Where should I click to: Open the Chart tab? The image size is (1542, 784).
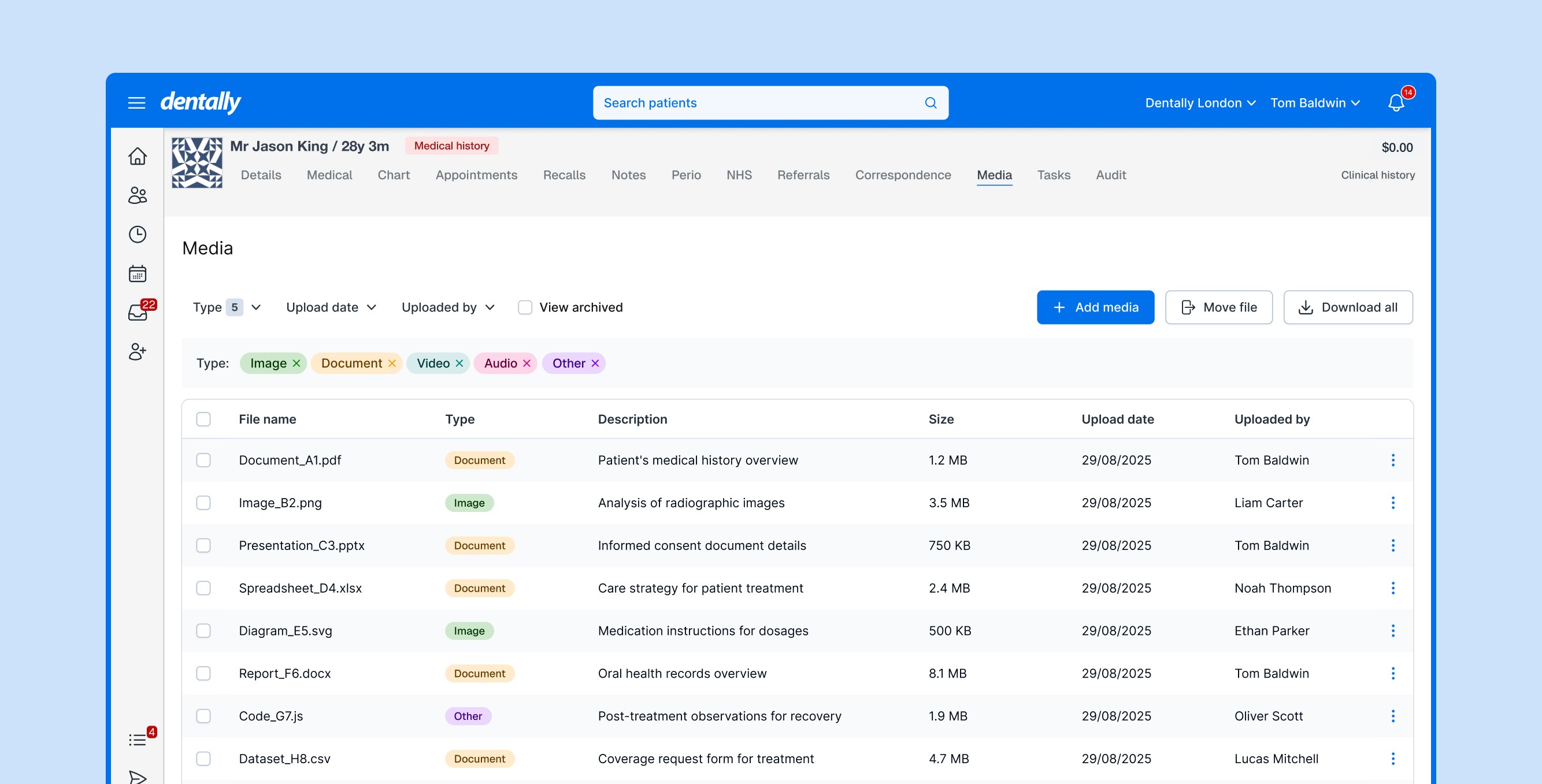tap(393, 174)
